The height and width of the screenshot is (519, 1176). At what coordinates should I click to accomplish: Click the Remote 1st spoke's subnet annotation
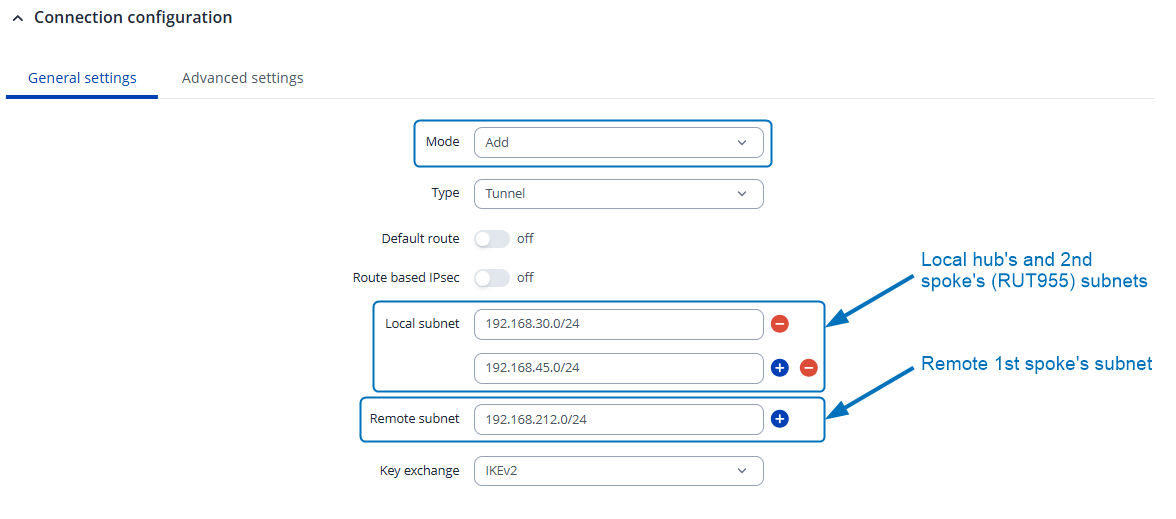[1036, 364]
